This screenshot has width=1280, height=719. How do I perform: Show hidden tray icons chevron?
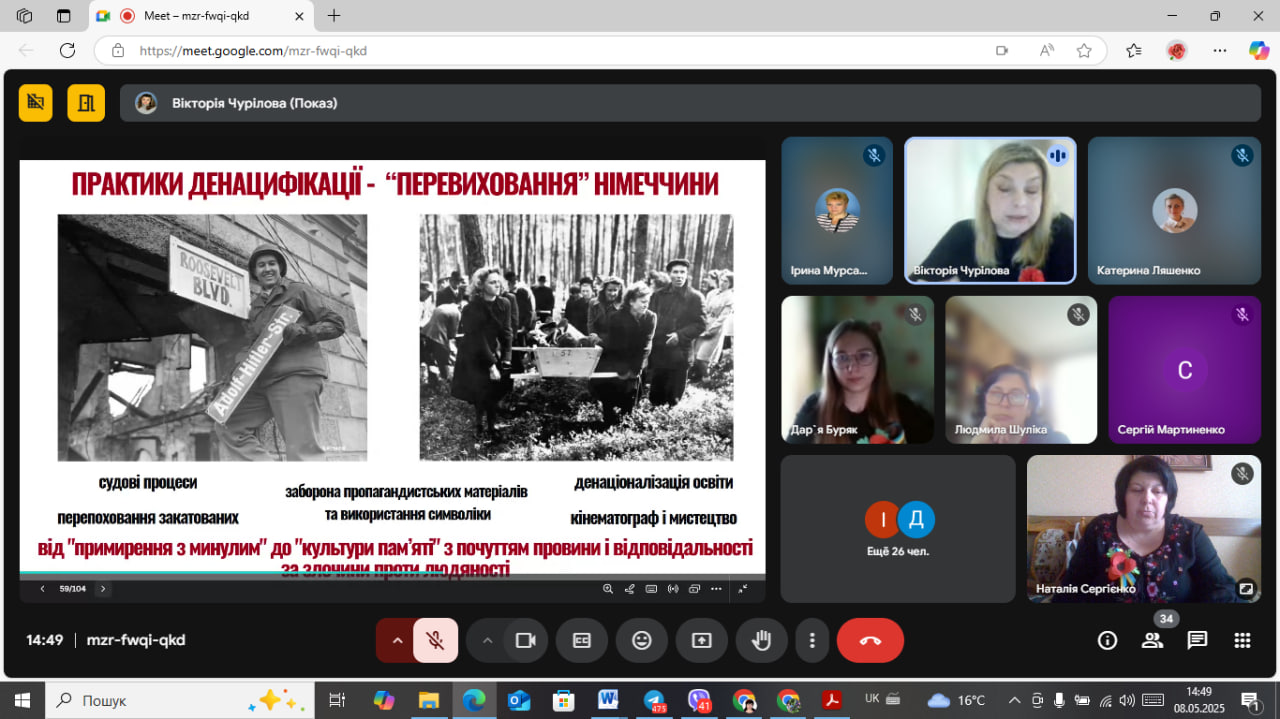[x=1014, y=700]
